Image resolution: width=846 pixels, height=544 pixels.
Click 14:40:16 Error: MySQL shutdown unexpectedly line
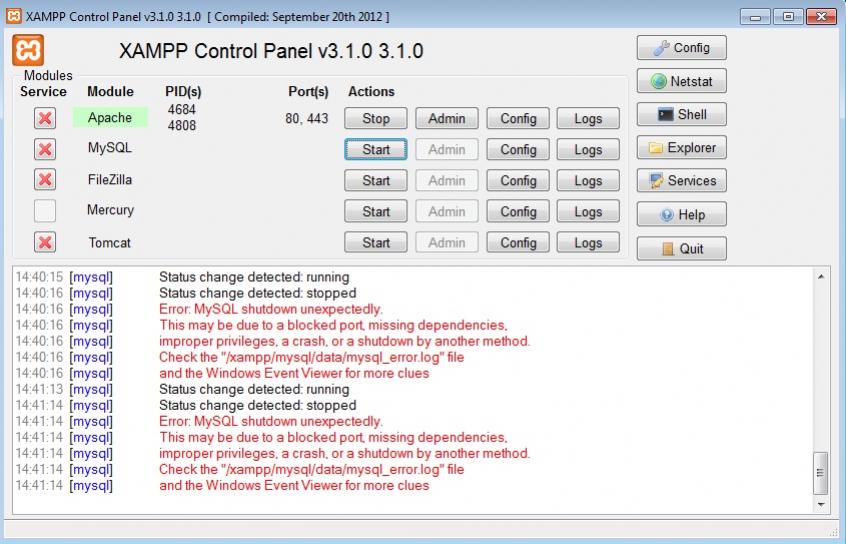[199, 309]
